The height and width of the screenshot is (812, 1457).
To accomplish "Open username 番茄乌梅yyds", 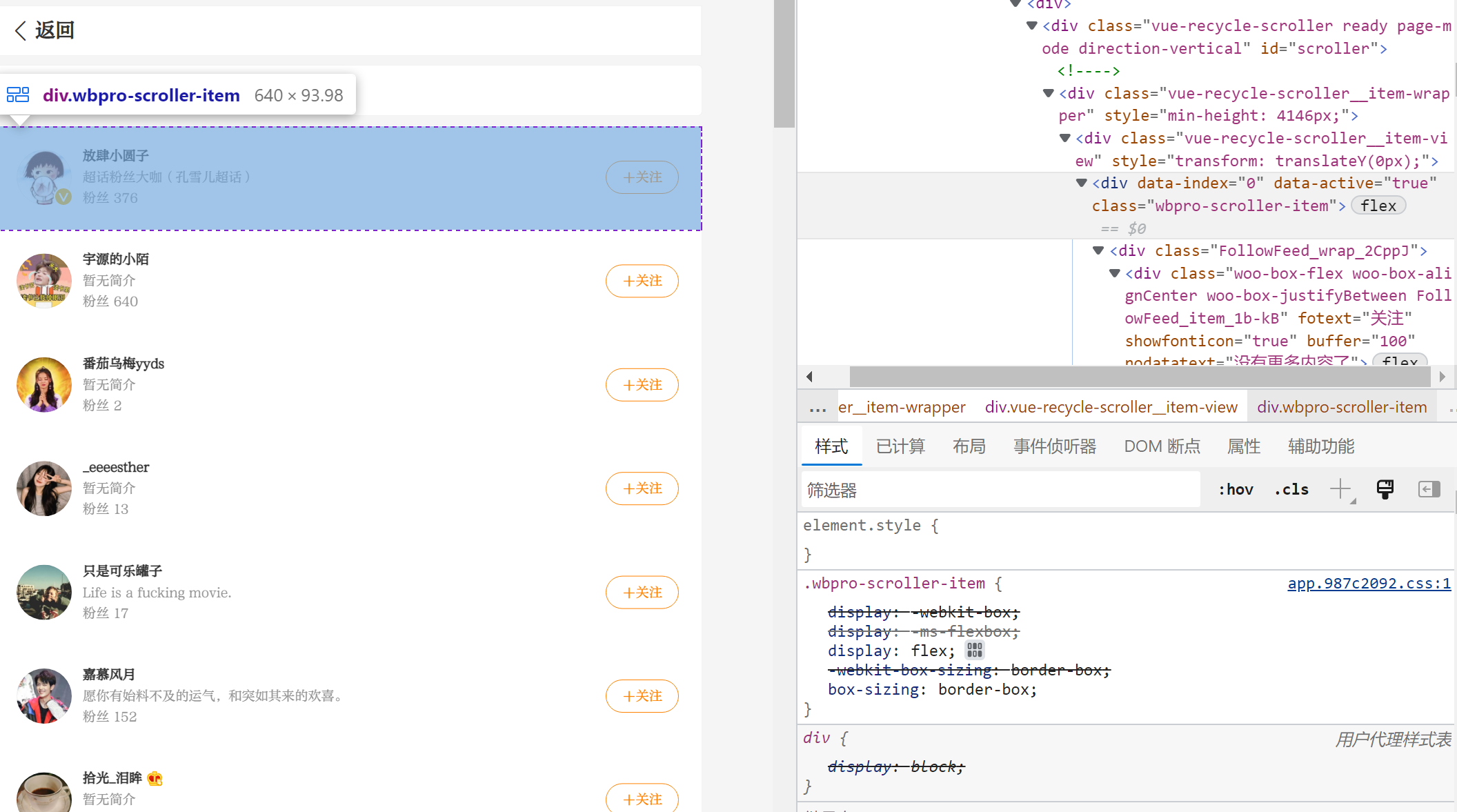I will 123,364.
